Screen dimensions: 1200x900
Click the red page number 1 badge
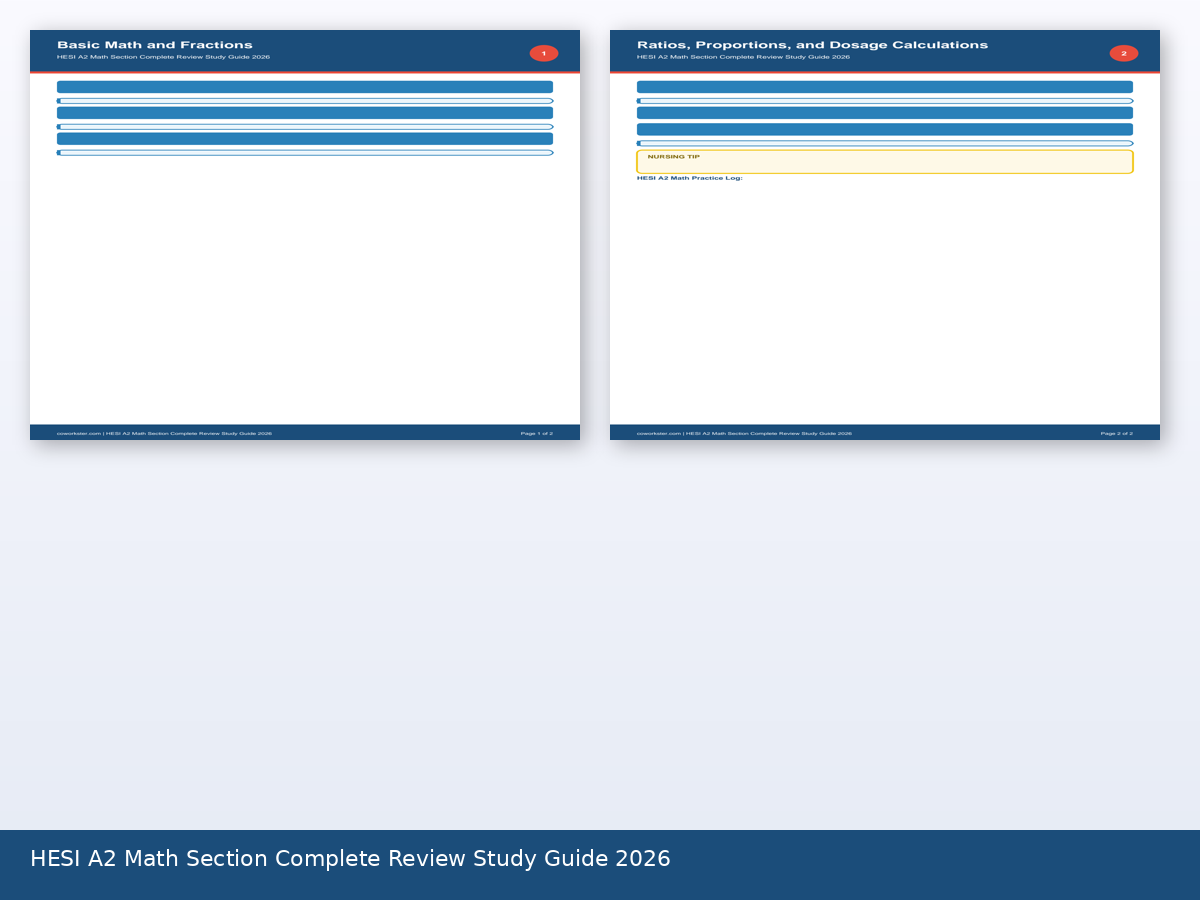tap(544, 53)
